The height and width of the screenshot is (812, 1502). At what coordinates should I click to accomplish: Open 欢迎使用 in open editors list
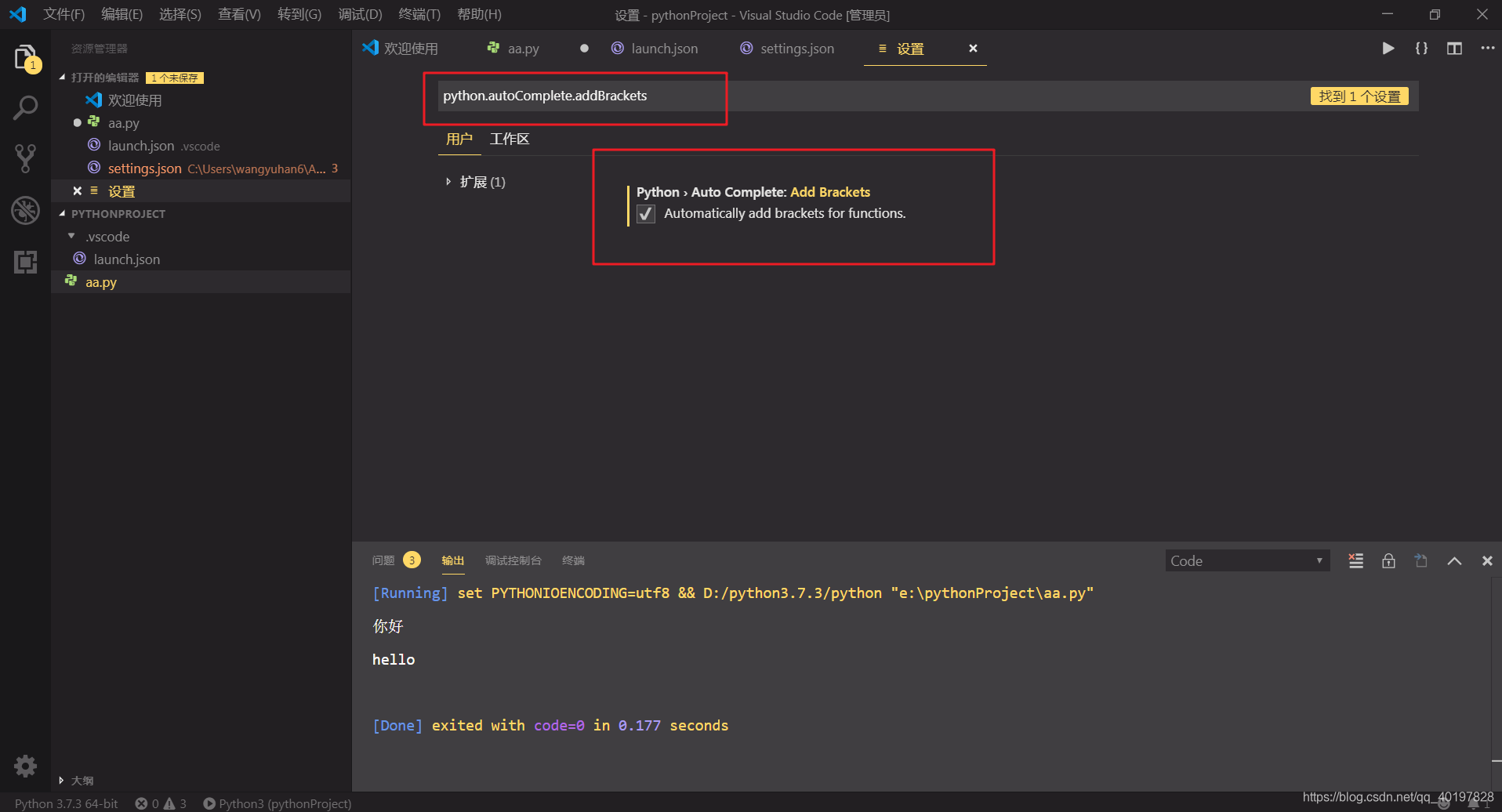134,100
